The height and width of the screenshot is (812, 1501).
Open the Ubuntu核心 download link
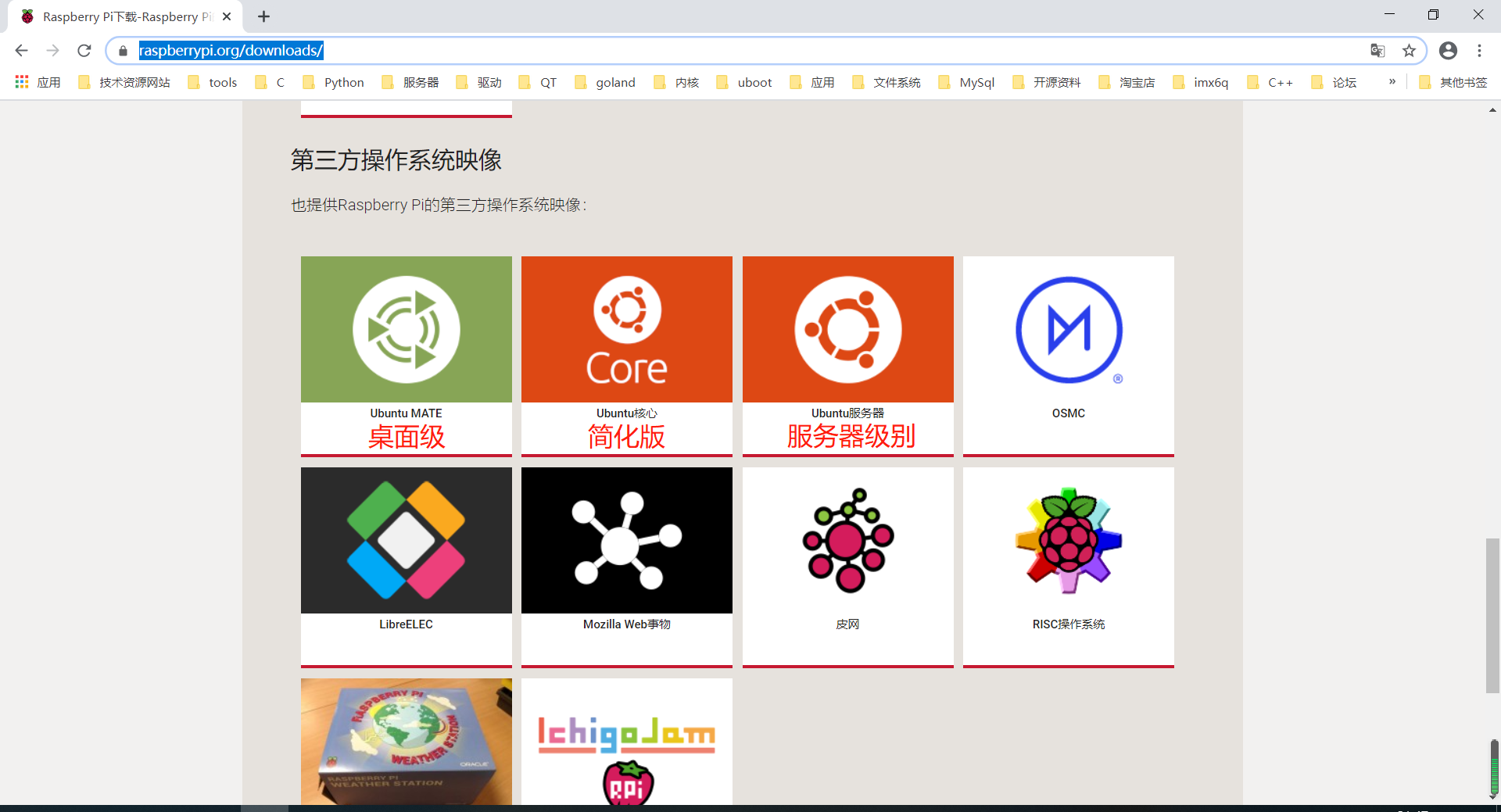[627, 413]
